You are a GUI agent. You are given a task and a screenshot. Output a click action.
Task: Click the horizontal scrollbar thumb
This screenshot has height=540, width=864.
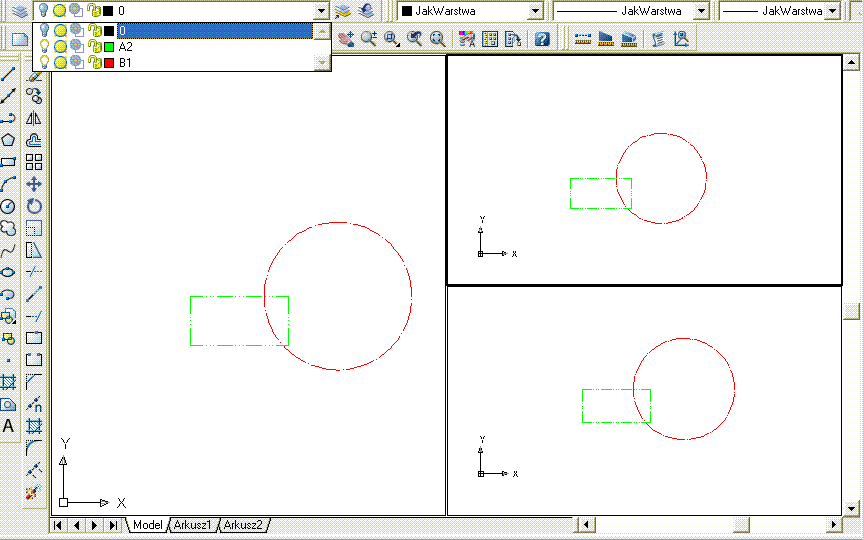tap(741, 525)
